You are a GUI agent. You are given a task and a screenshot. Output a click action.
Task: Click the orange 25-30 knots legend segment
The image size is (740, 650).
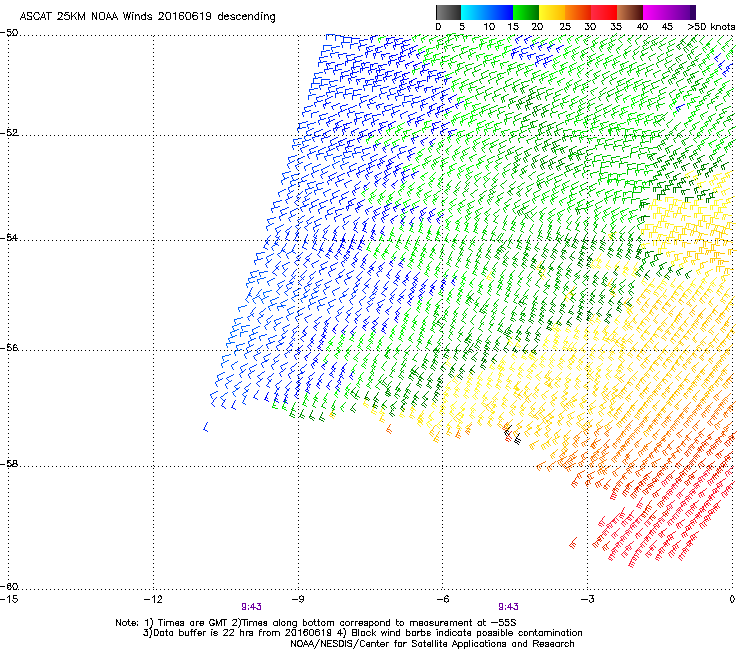pyautogui.click(x=579, y=12)
